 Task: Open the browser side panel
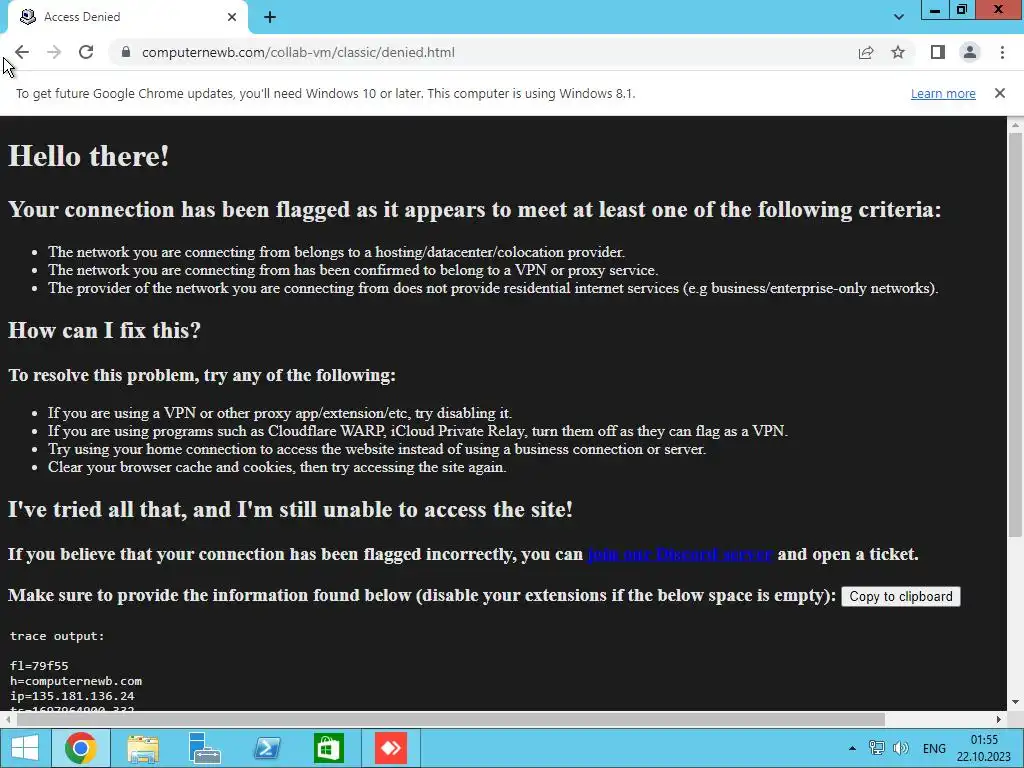pyautogui.click(x=938, y=52)
